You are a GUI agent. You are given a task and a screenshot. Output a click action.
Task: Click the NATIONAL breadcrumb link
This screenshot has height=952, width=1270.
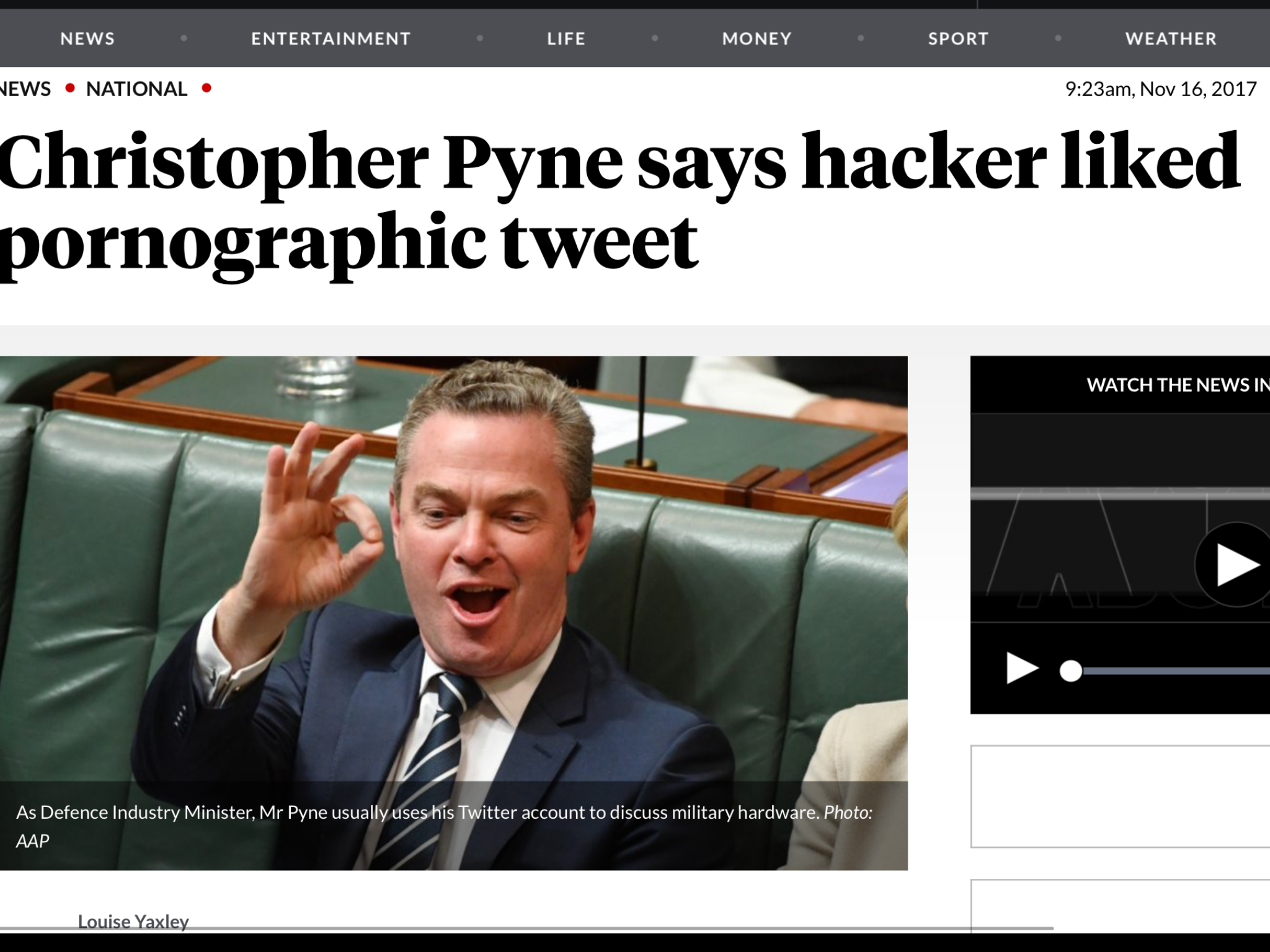pos(136,89)
